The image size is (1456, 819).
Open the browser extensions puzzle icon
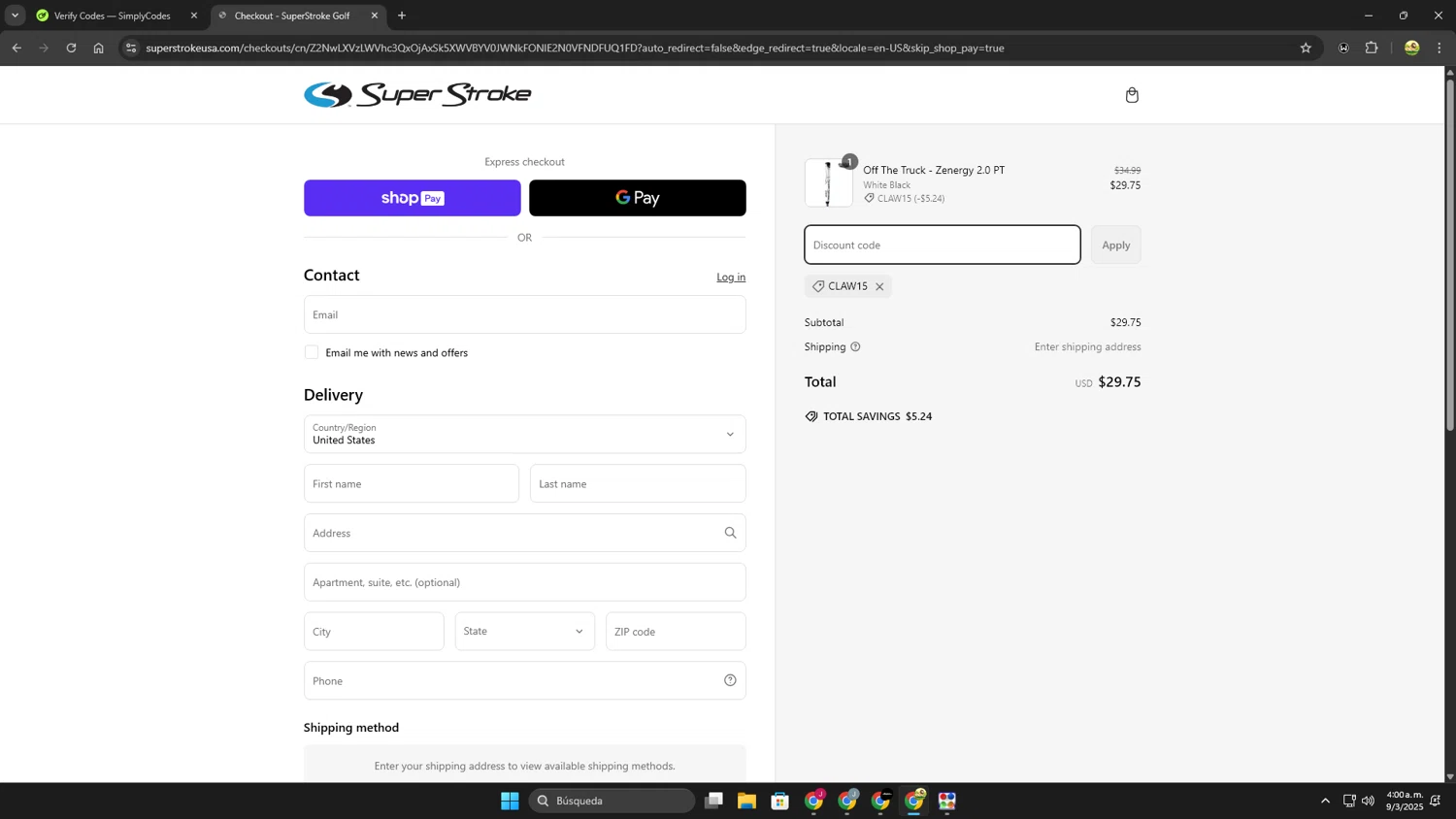click(1372, 48)
